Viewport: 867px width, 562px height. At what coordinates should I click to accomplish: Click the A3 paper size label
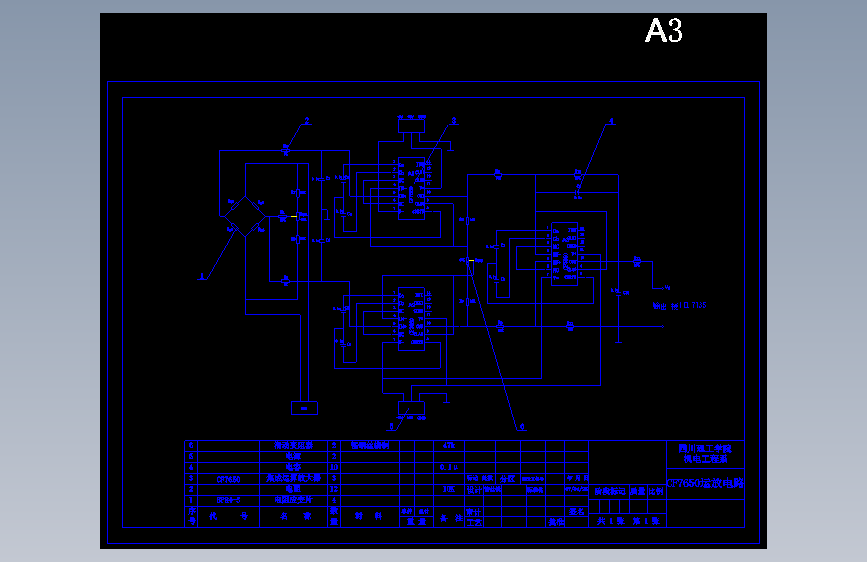point(664,30)
